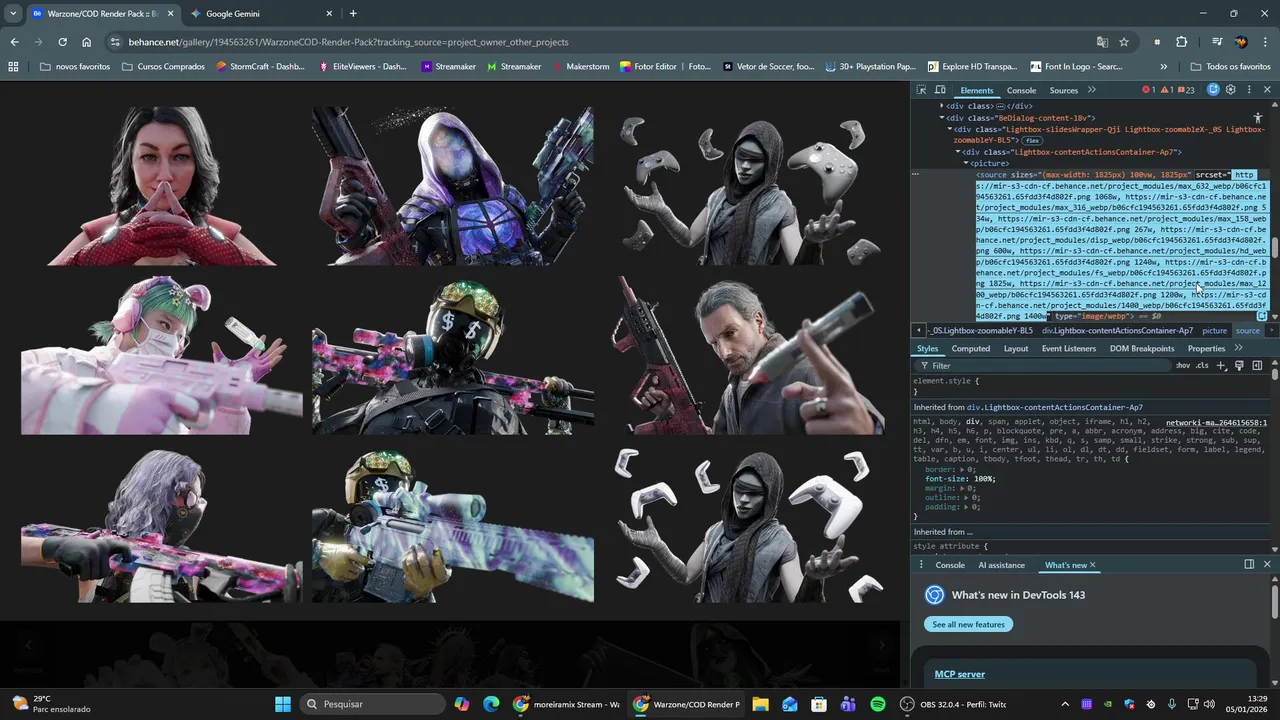Image resolution: width=1280 pixels, height=720 pixels.
Task: Toggle the device toolbar icon in DevTools
Action: [x=940, y=90]
